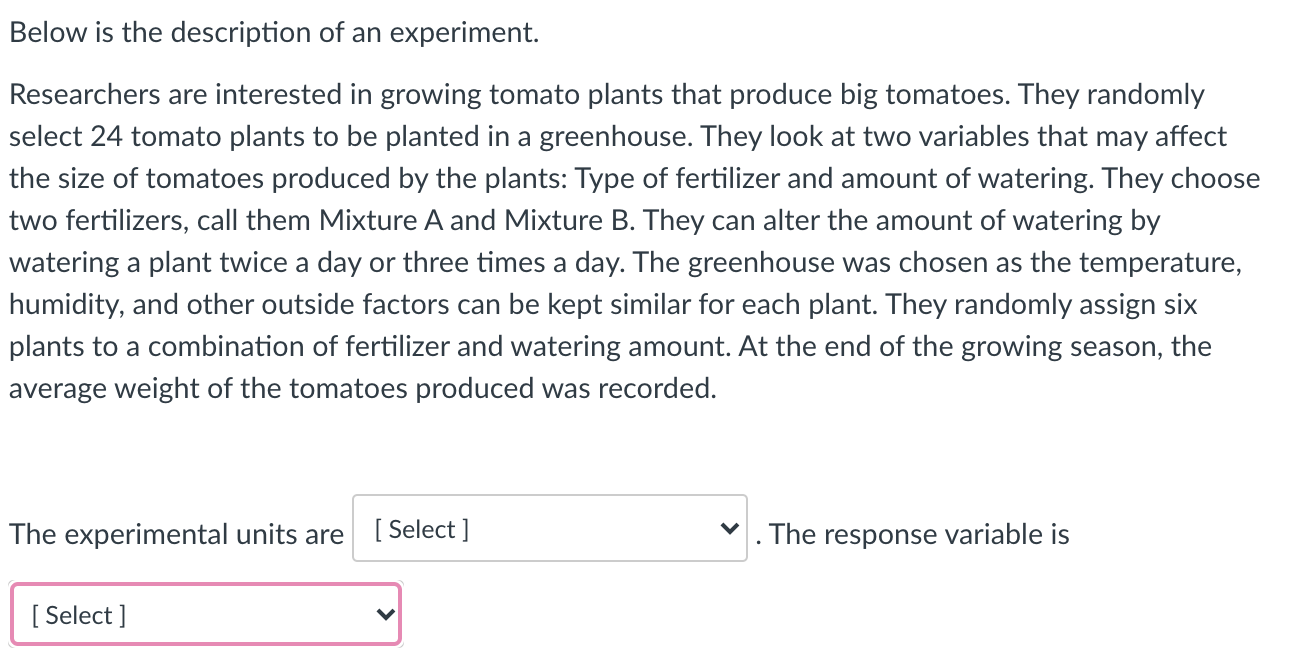The width and height of the screenshot is (1296, 660).
Task: Click the question description paragraph
Action: pos(630,240)
